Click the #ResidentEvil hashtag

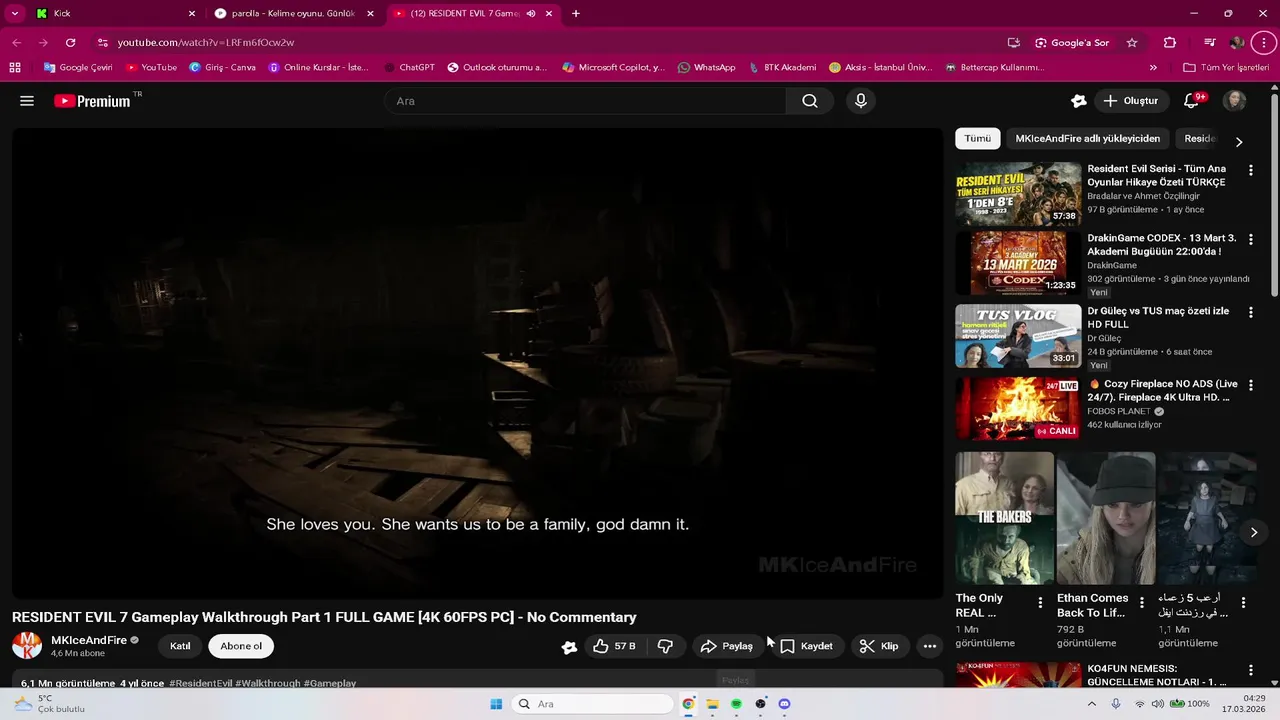[x=201, y=684]
